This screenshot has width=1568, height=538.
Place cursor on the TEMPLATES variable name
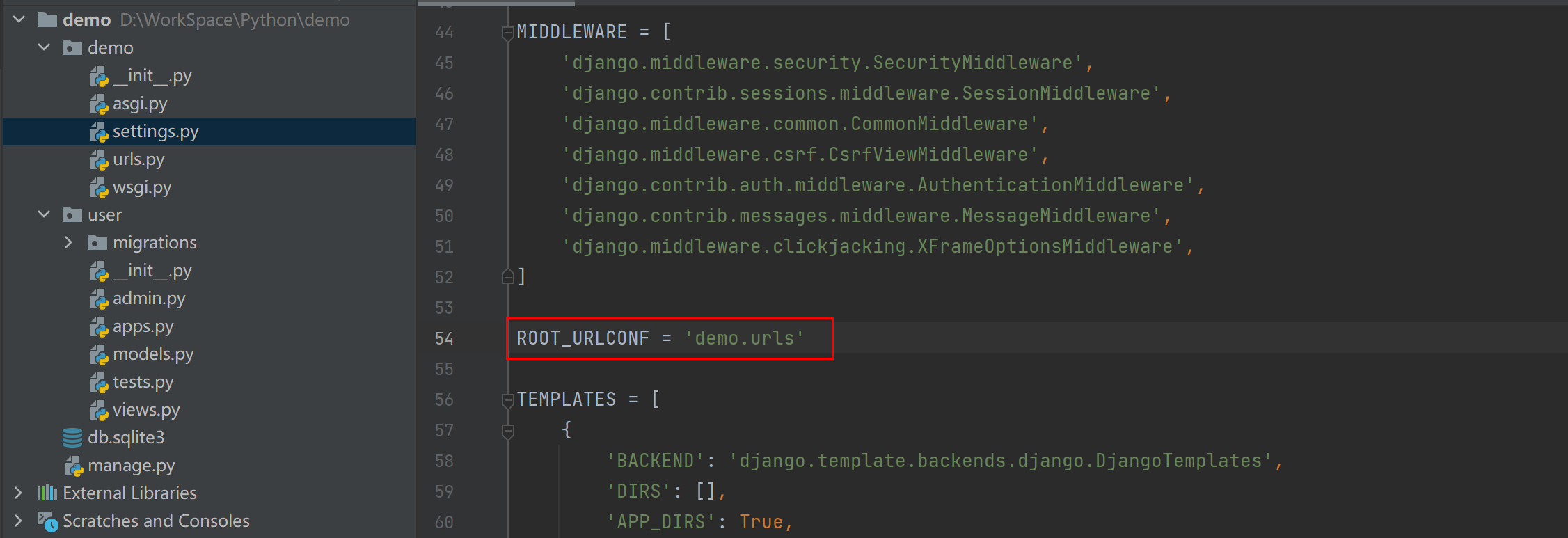point(566,399)
